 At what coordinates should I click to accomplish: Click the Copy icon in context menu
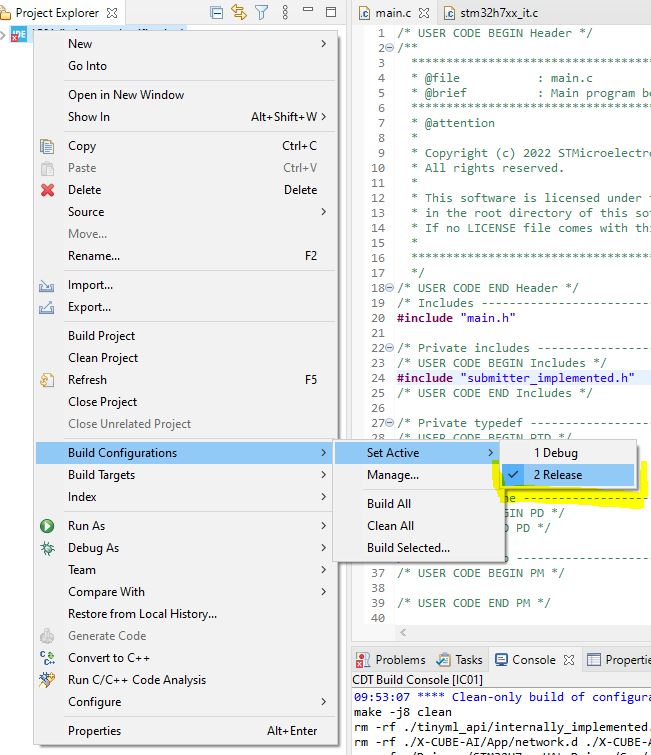(47, 146)
